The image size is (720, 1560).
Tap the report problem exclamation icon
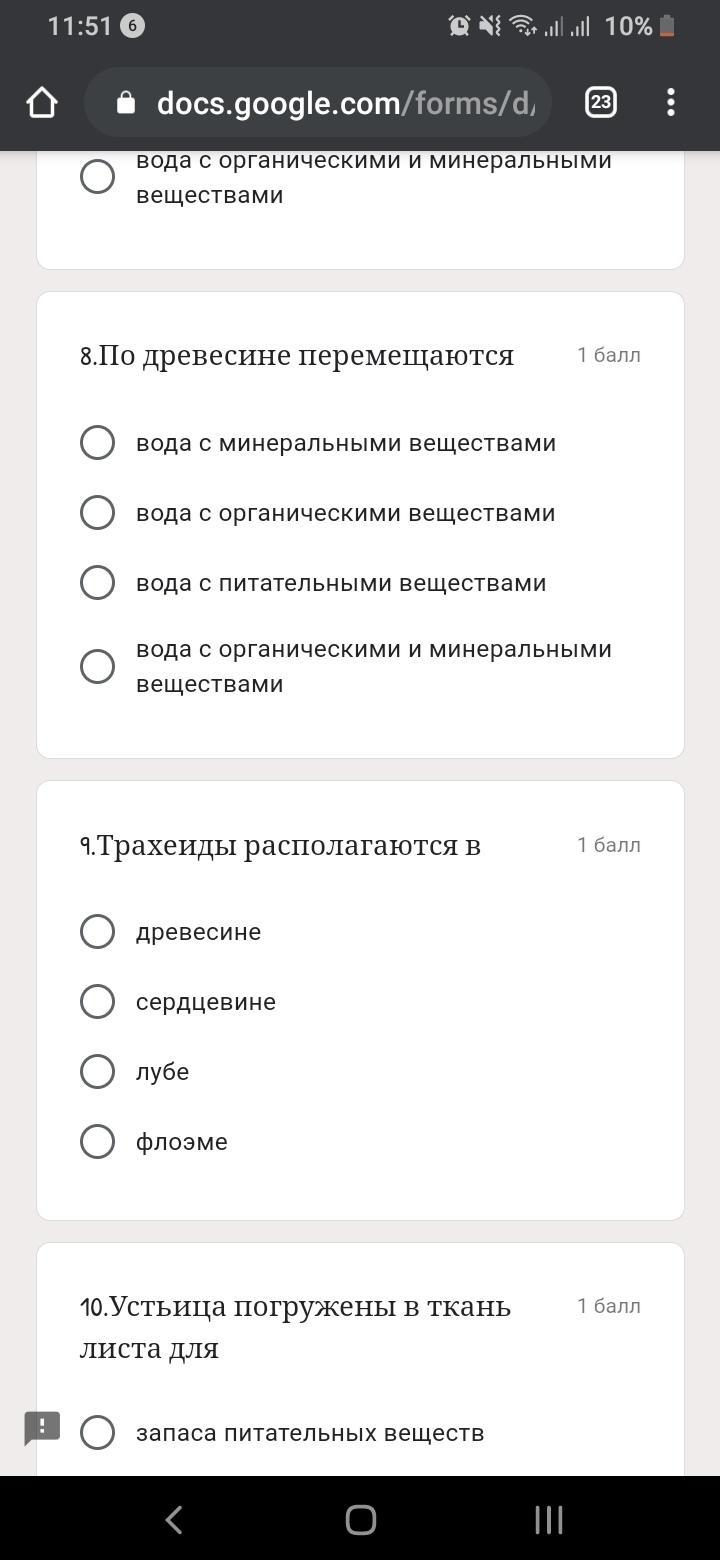(42, 1428)
